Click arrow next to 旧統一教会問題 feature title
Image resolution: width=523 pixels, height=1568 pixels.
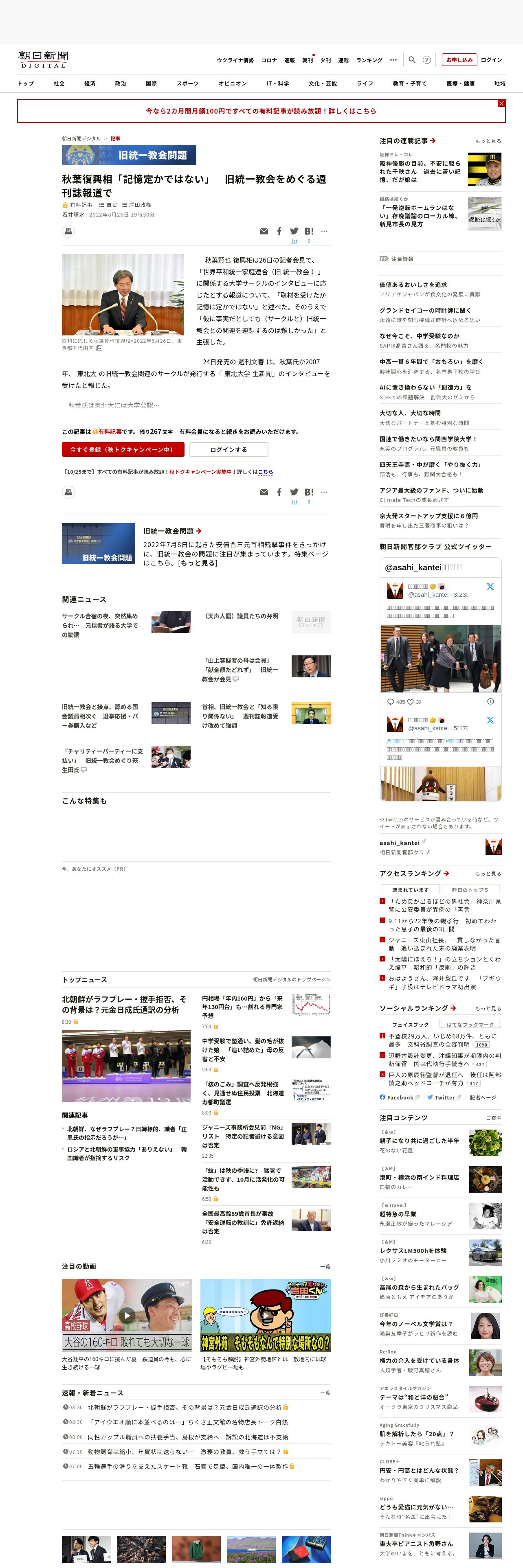pos(198,531)
